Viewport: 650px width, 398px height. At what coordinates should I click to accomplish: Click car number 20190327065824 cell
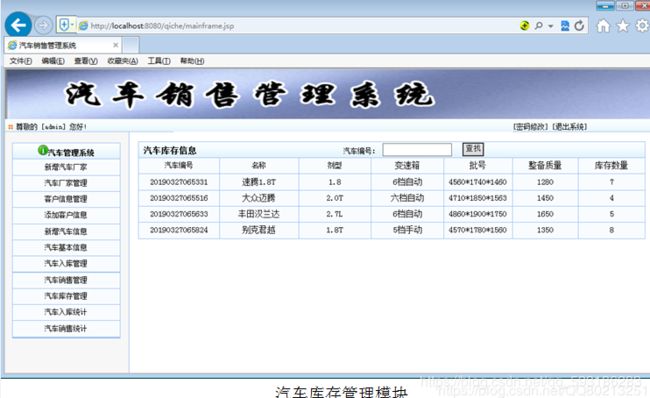pyautogui.click(x=179, y=230)
